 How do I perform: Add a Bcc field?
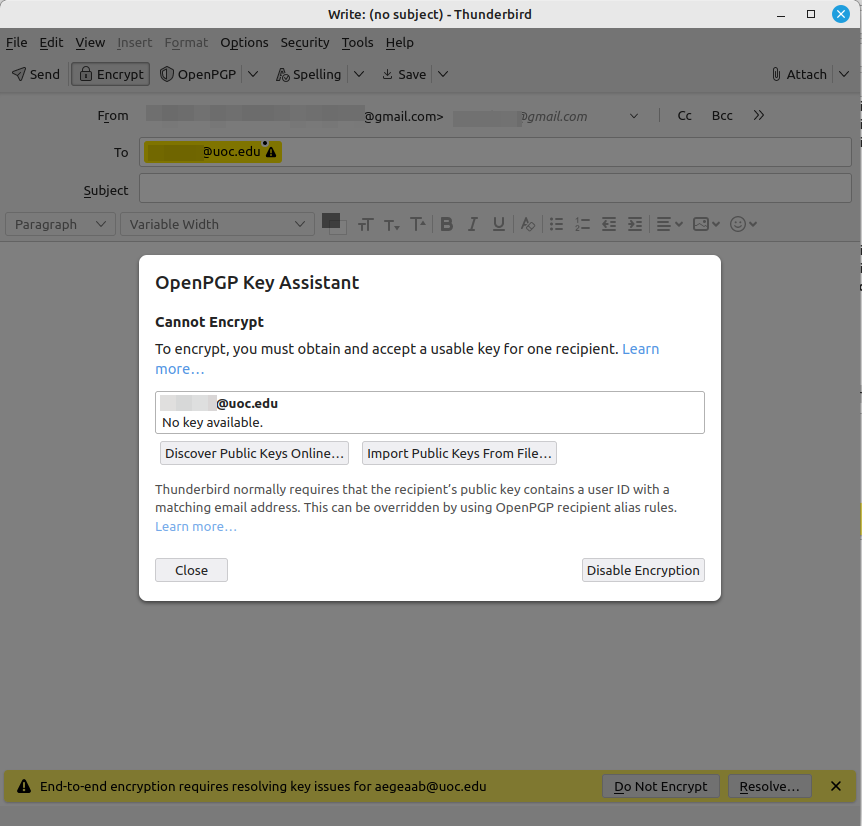tap(722, 116)
